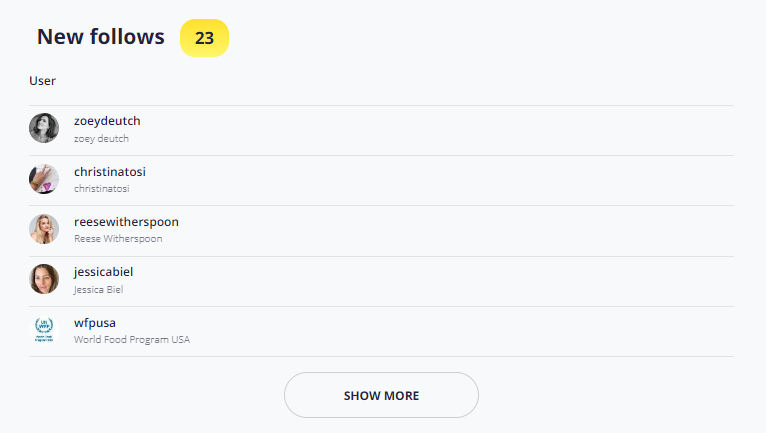Open the profile photo beside jessicabiel
This screenshot has height=433, width=766.
point(44,279)
